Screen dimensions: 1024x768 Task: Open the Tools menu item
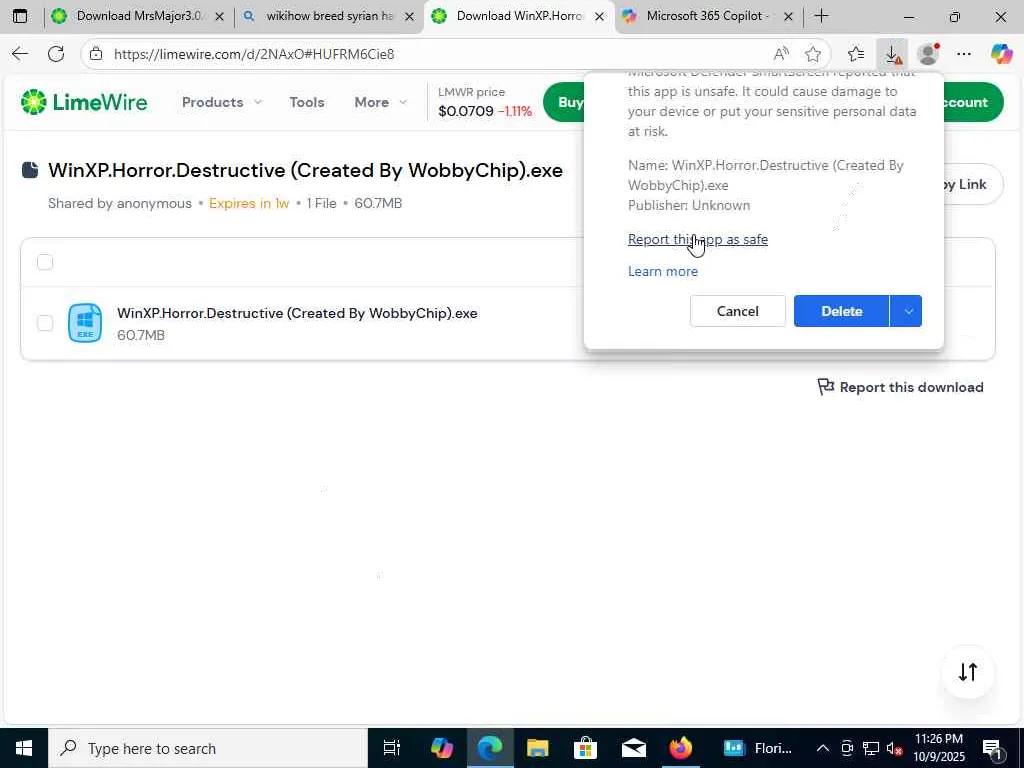[307, 102]
